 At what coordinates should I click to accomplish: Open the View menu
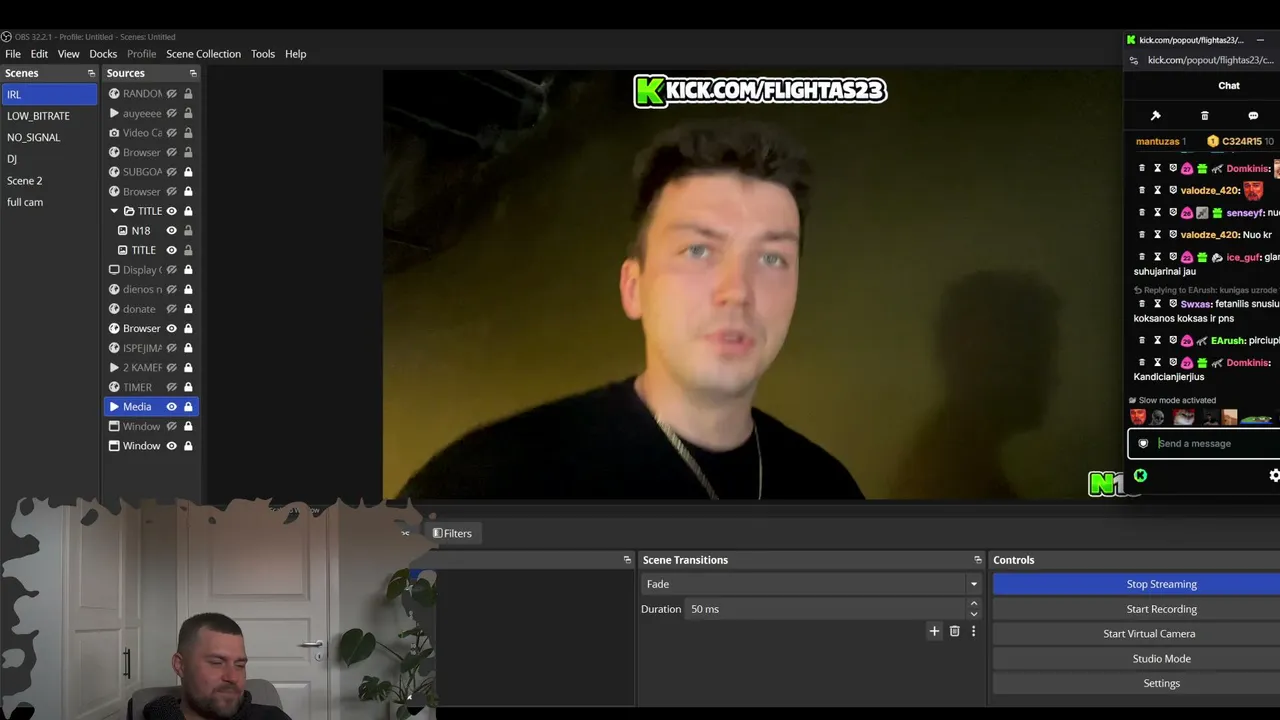point(68,54)
